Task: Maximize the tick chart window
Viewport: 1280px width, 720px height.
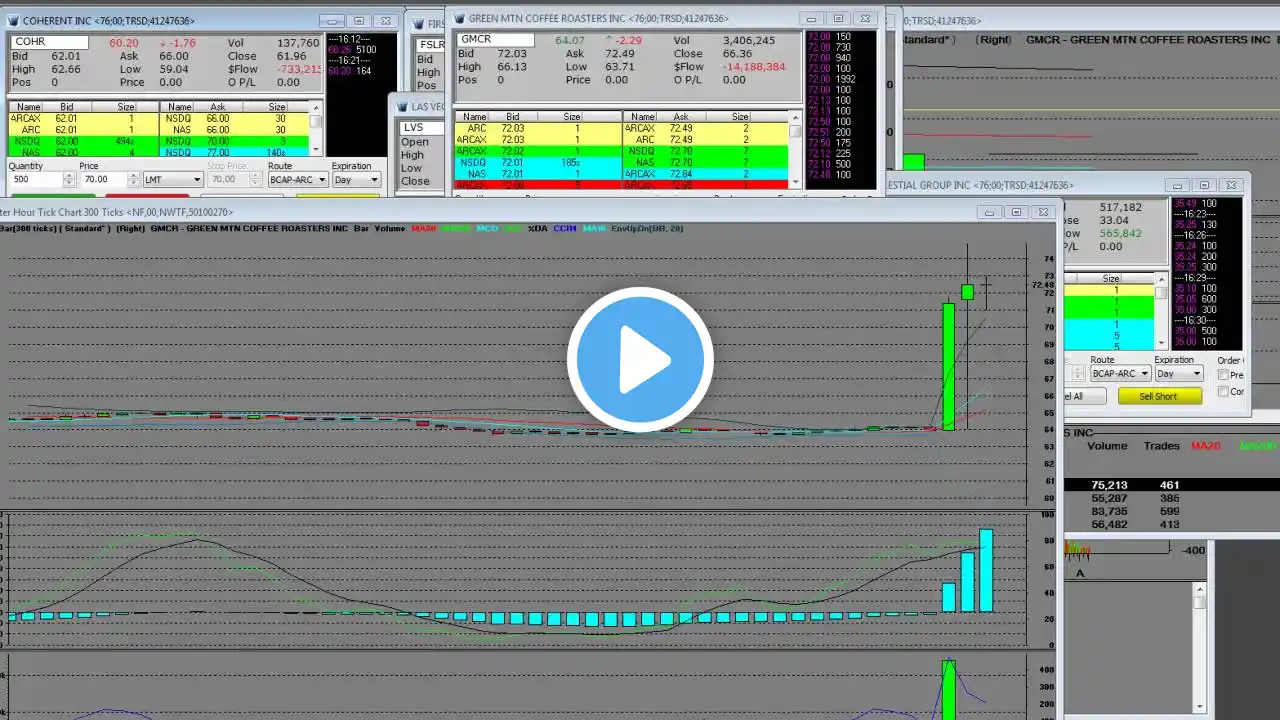Action: point(1016,211)
